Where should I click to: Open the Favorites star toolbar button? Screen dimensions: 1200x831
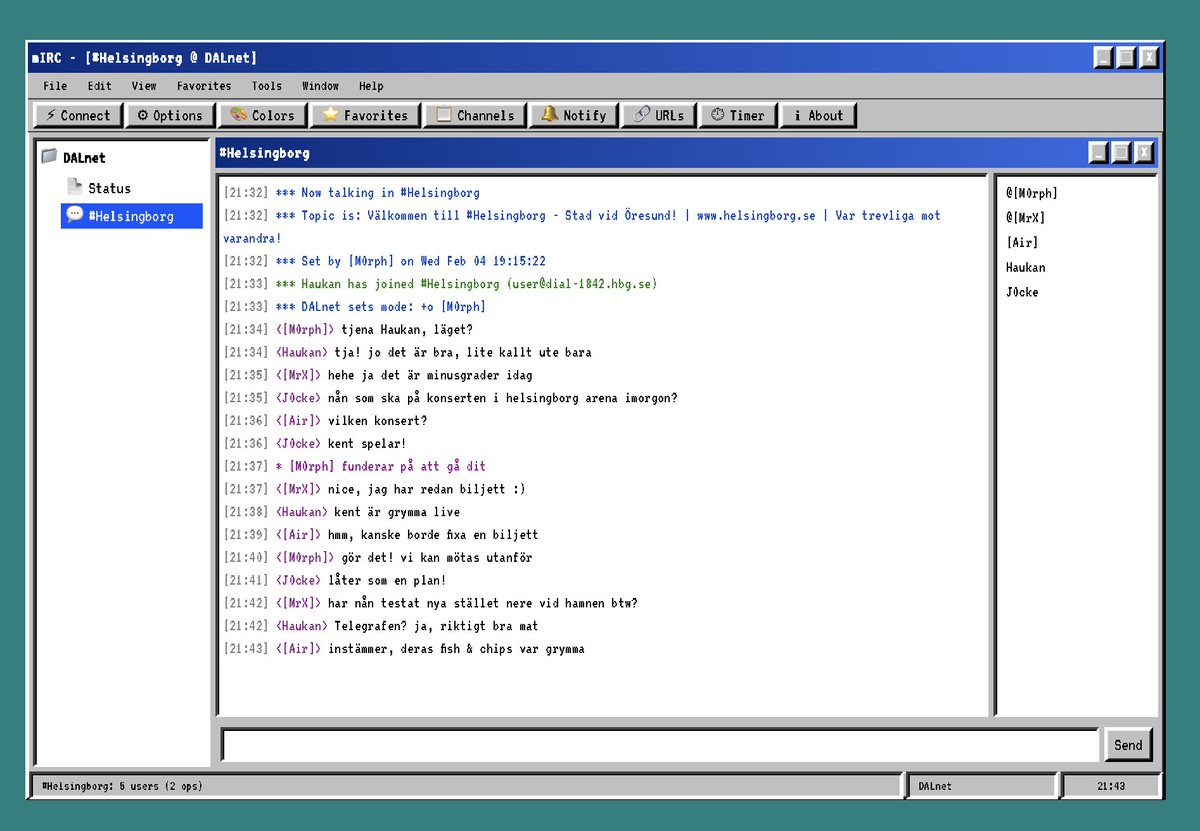coord(365,115)
